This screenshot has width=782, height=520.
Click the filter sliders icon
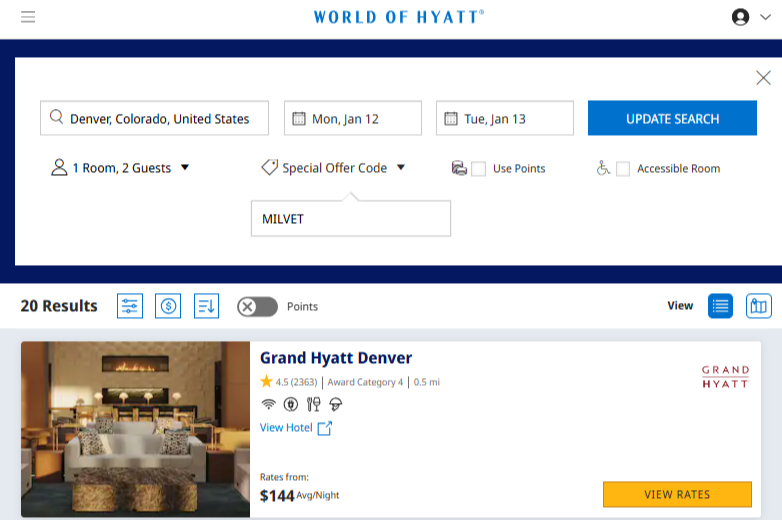tap(130, 306)
